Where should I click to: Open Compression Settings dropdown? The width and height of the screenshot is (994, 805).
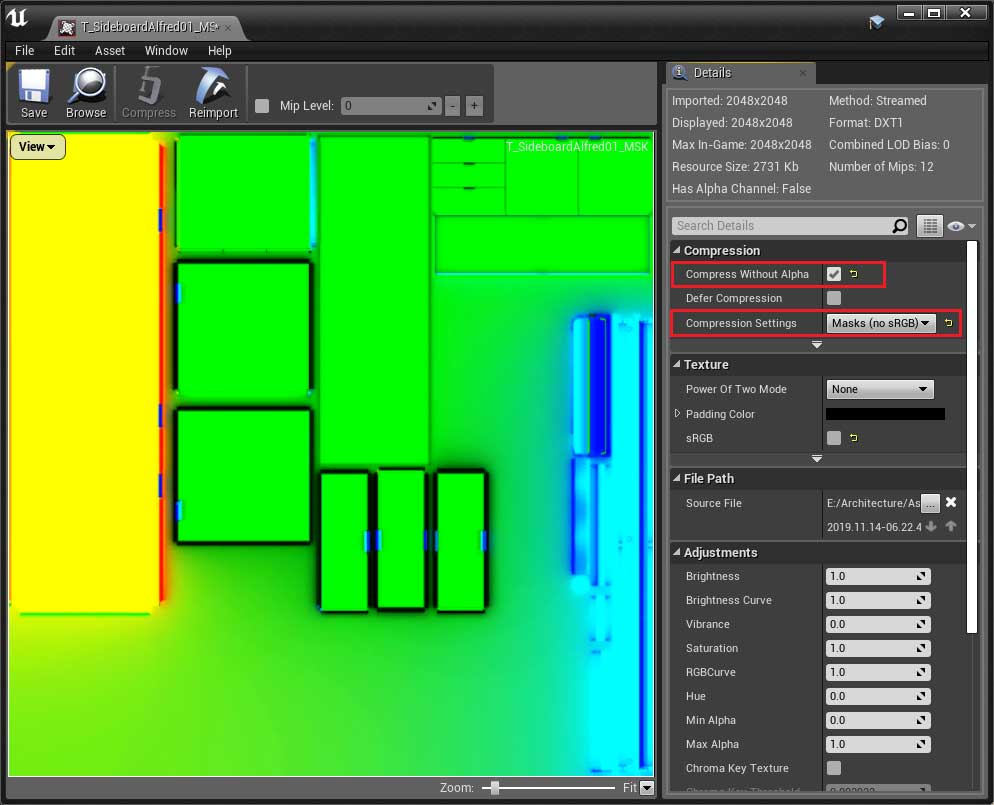pyautogui.click(x=880, y=323)
